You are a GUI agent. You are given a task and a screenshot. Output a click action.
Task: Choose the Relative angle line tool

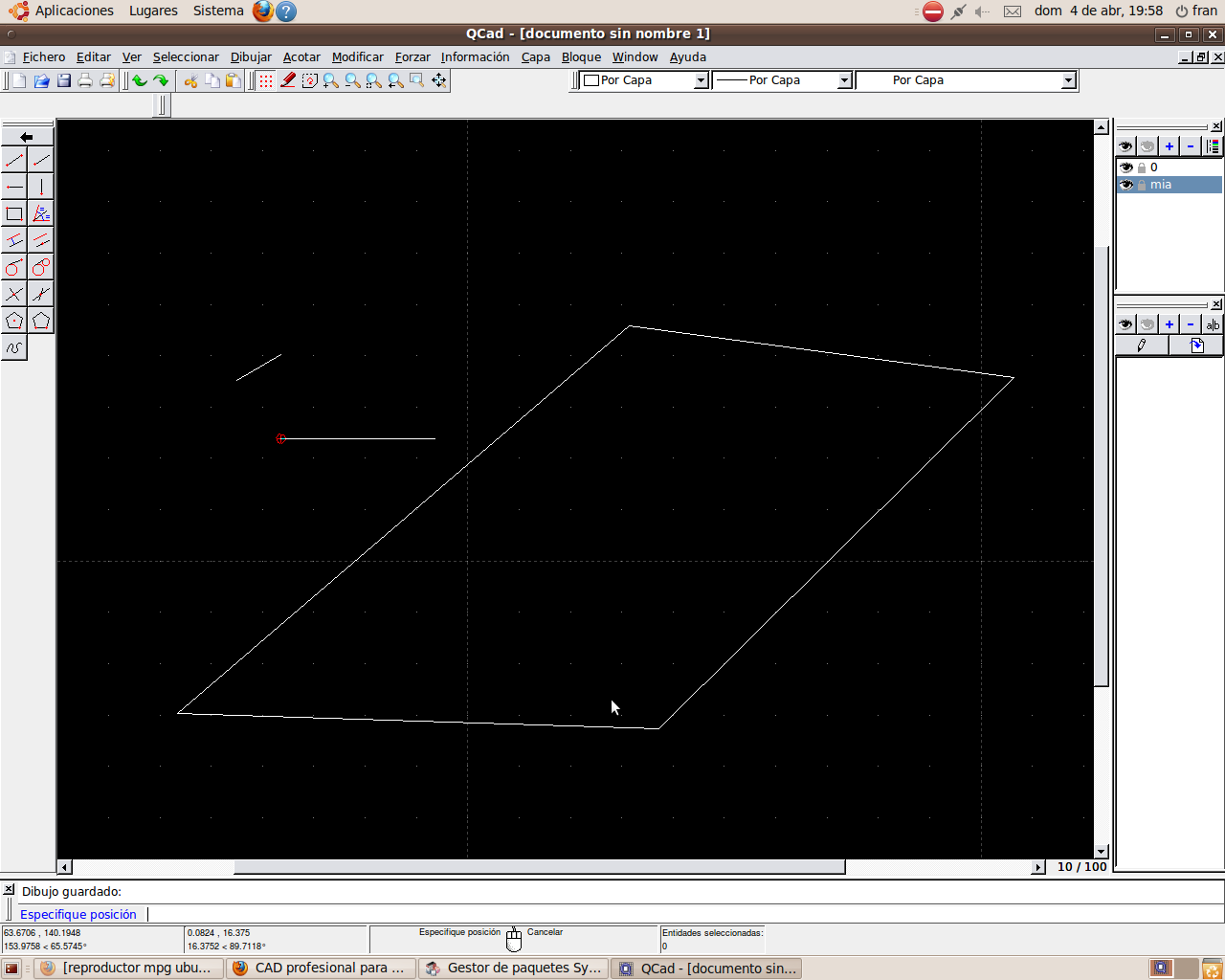coord(41,294)
